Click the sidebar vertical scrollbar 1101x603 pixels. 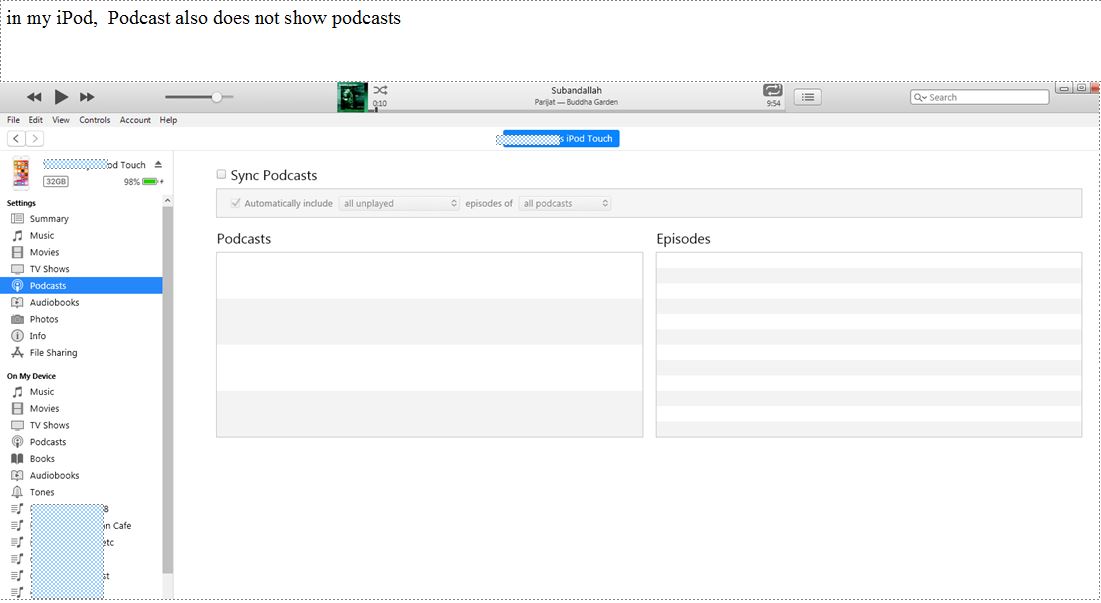(x=167, y=390)
